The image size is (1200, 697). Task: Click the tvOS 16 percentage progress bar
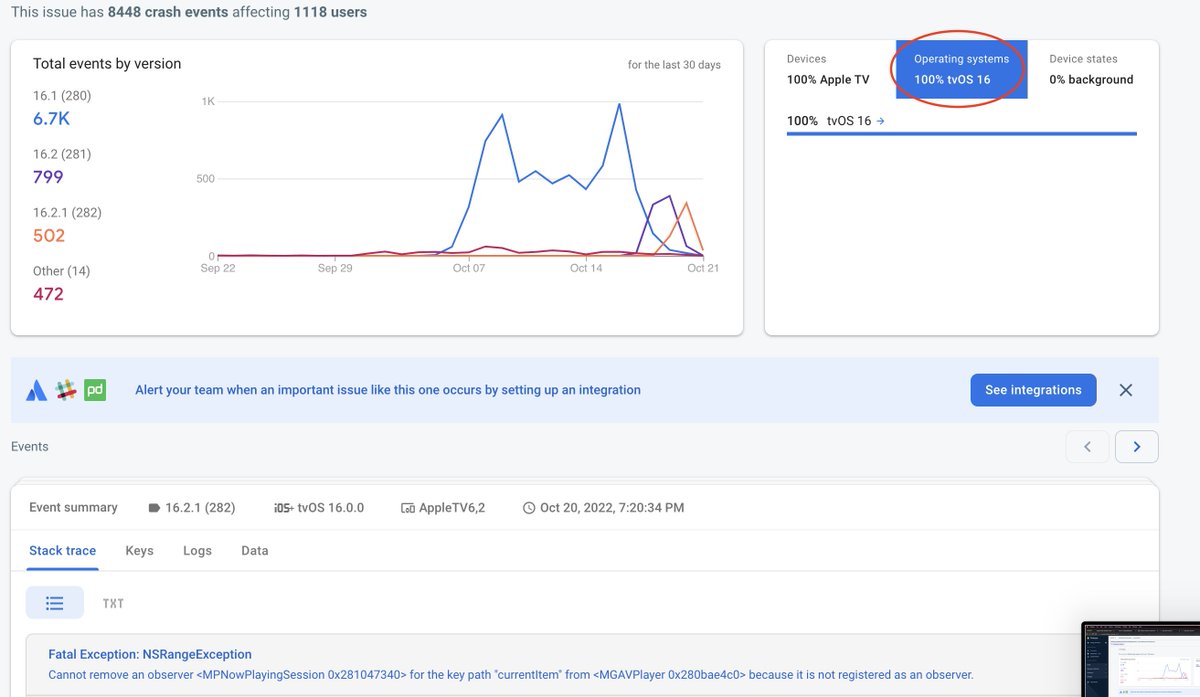962,133
